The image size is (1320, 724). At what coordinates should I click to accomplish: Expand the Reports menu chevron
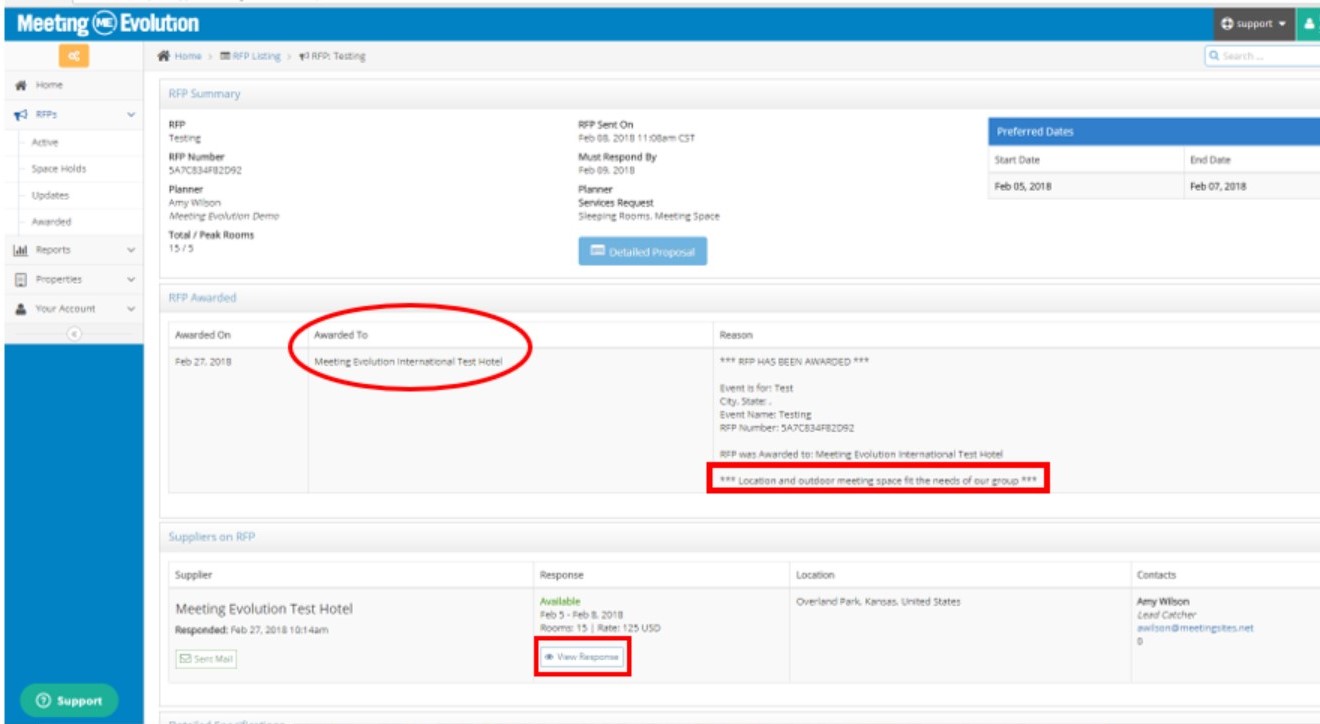[x=131, y=250]
